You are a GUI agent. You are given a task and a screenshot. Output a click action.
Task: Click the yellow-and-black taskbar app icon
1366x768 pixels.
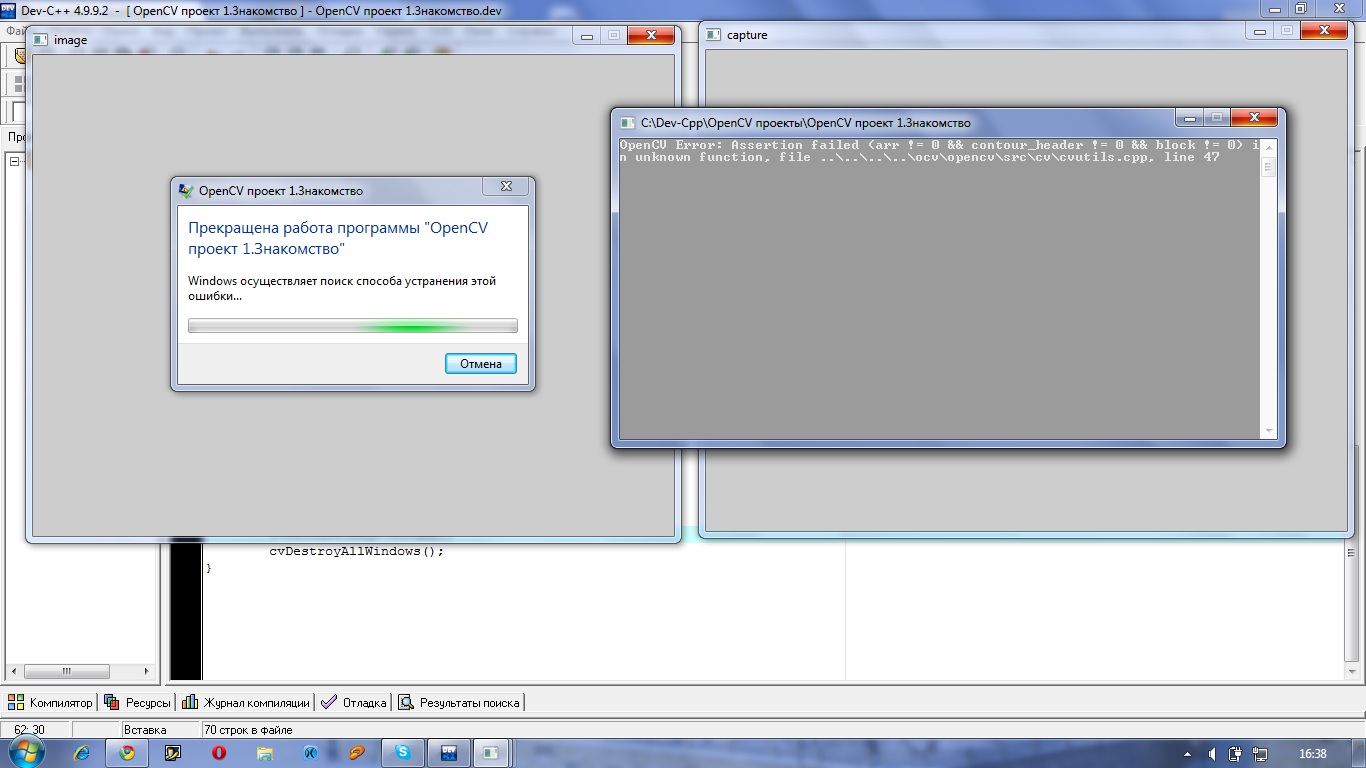pyautogui.click(x=172, y=753)
